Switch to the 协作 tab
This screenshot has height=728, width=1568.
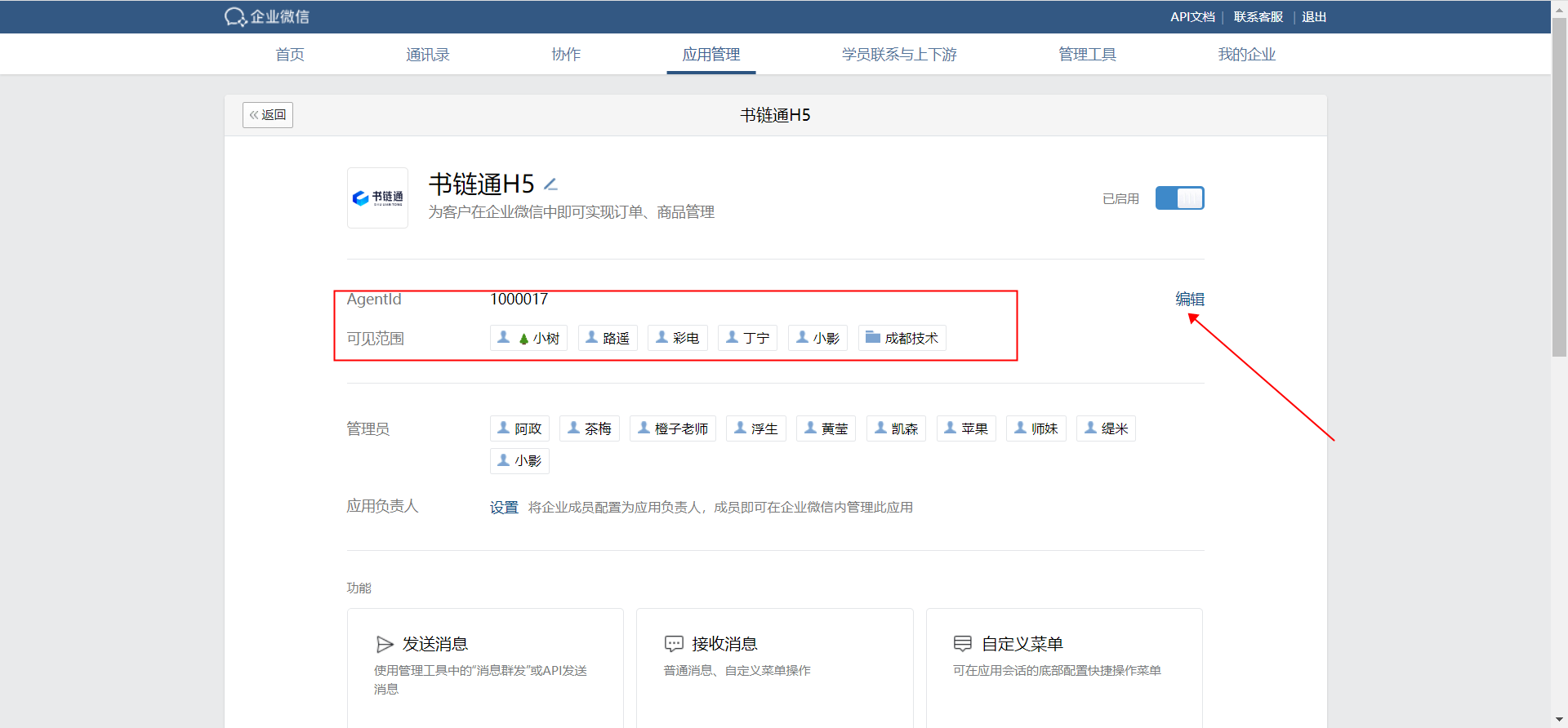pyautogui.click(x=566, y=55)
